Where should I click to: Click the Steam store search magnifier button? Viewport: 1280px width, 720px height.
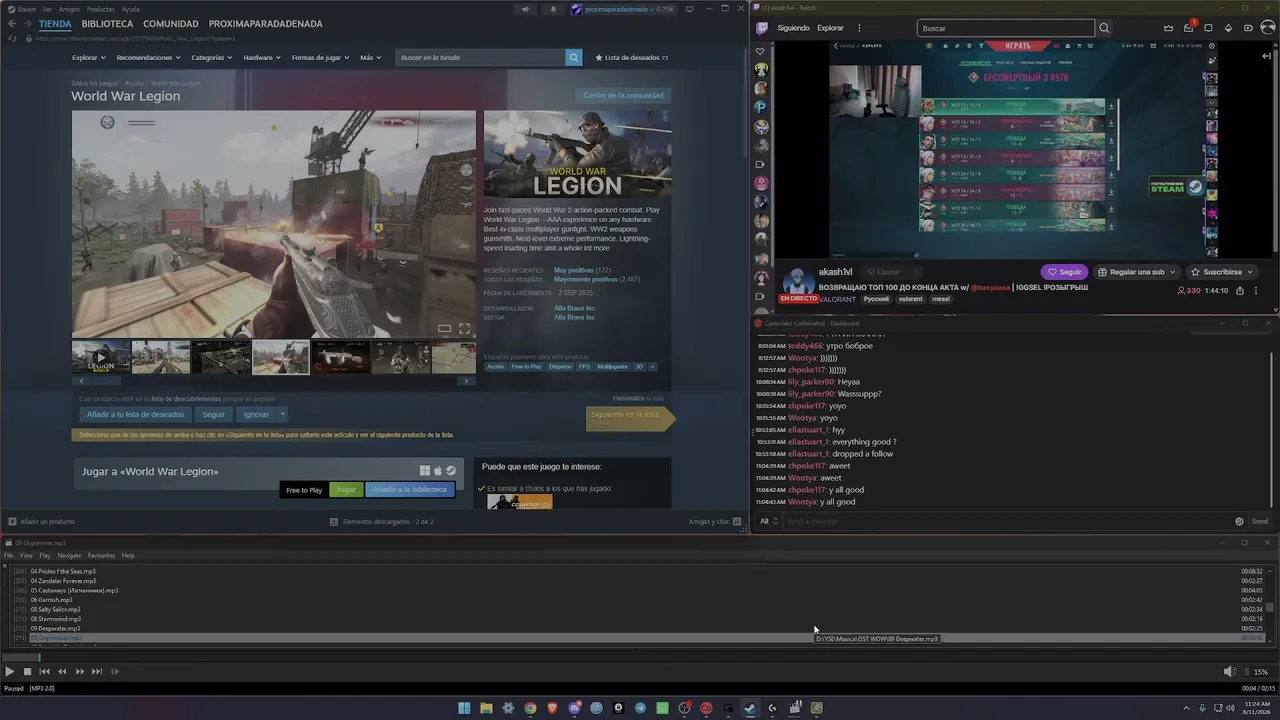click(574, 58)
